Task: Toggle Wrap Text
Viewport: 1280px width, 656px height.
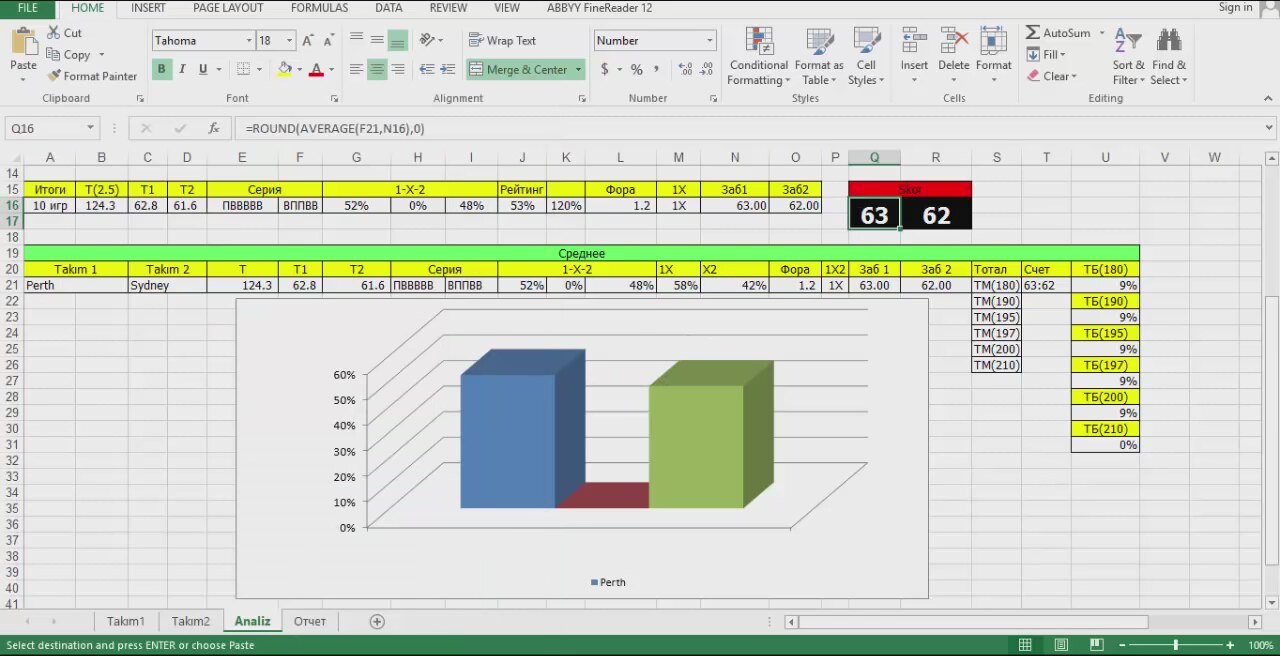Action: click(x=502, y=41)
